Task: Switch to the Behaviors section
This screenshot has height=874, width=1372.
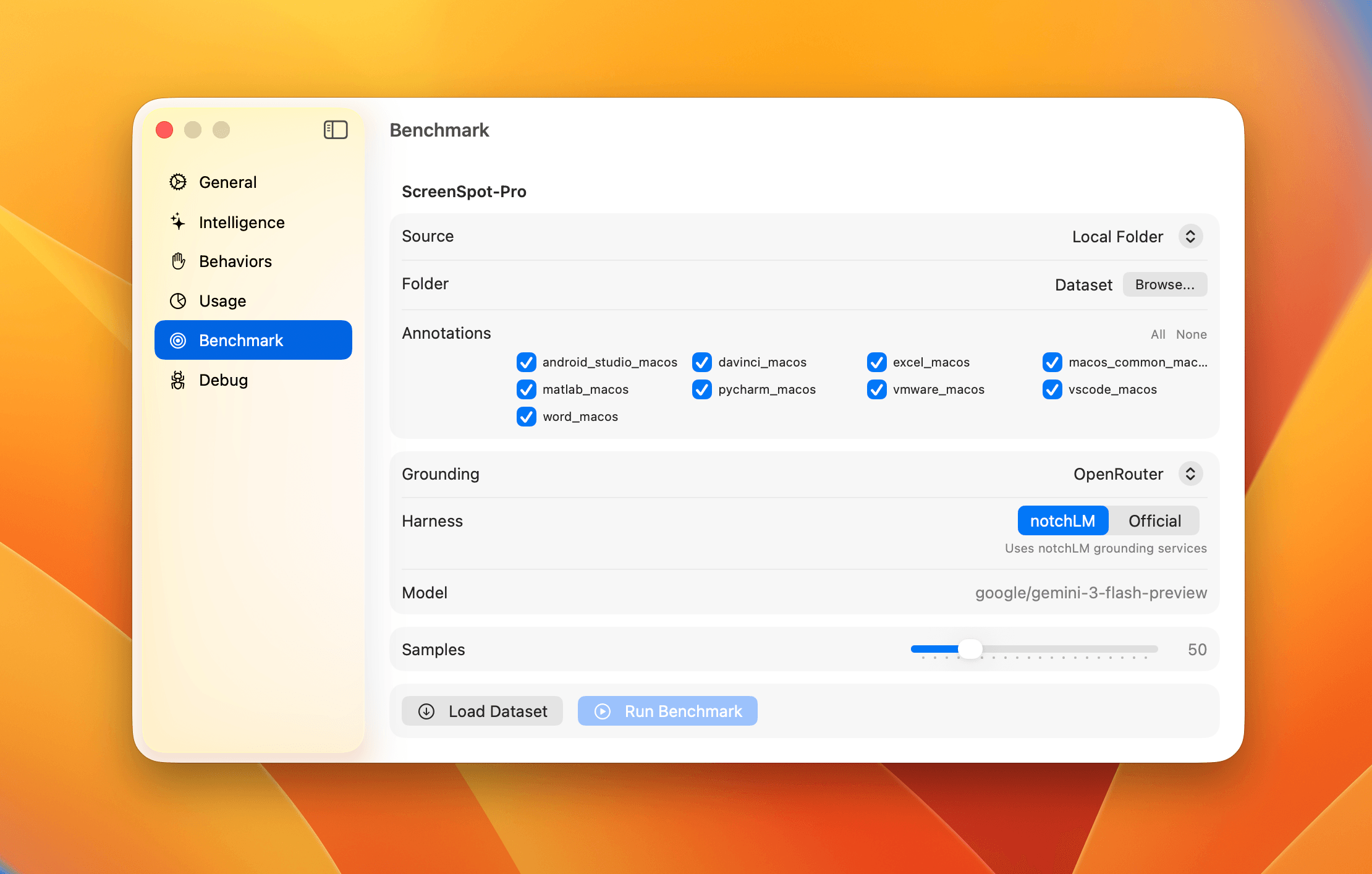Action: coord(253,261)
